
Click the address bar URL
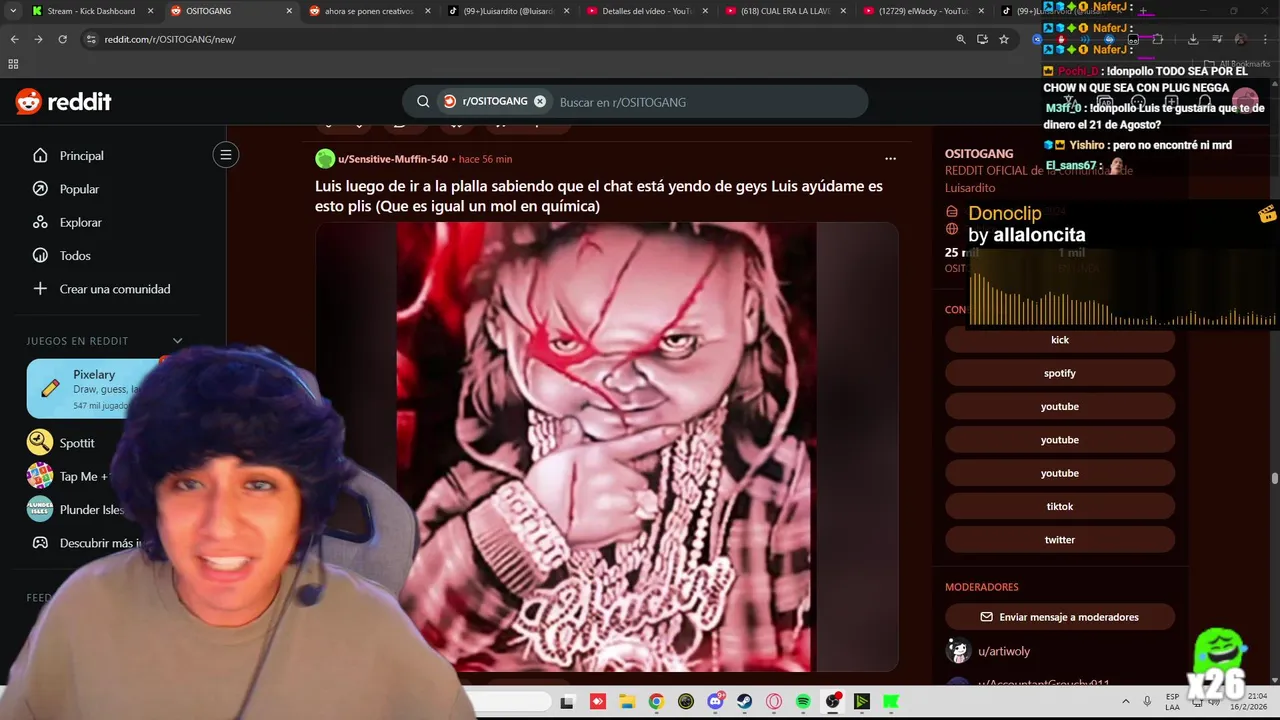[170, 39]
